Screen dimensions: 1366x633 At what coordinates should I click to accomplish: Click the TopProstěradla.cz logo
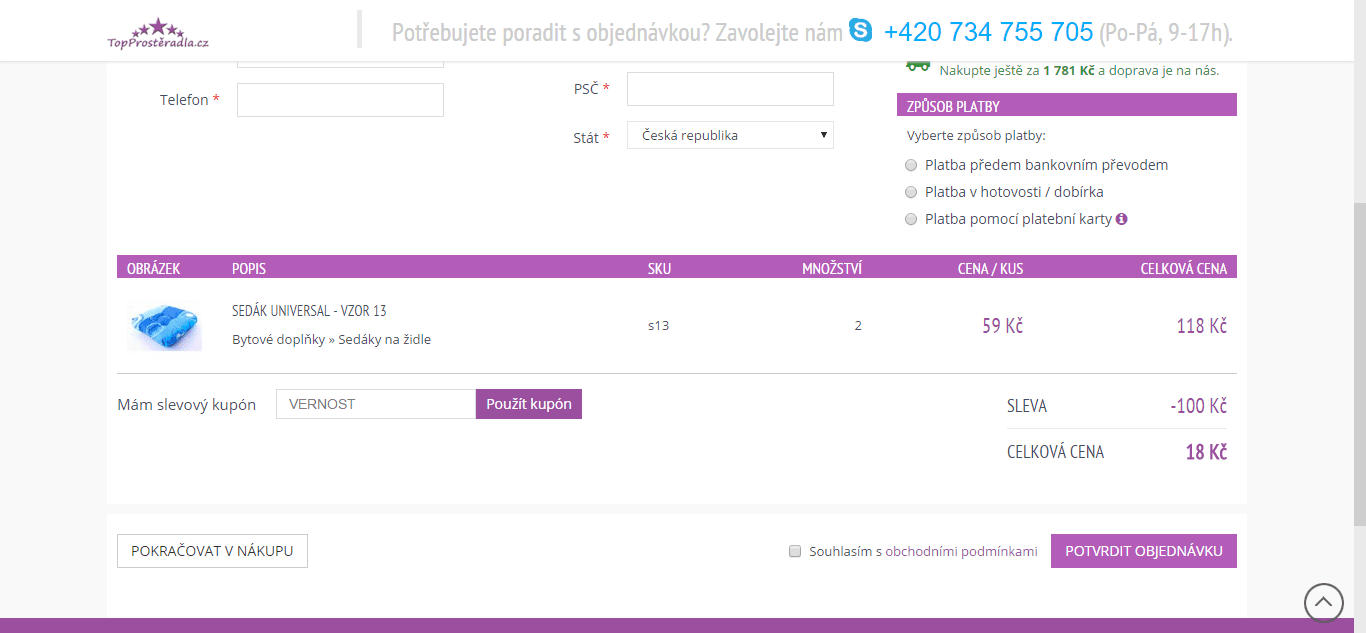click(158, 33)
